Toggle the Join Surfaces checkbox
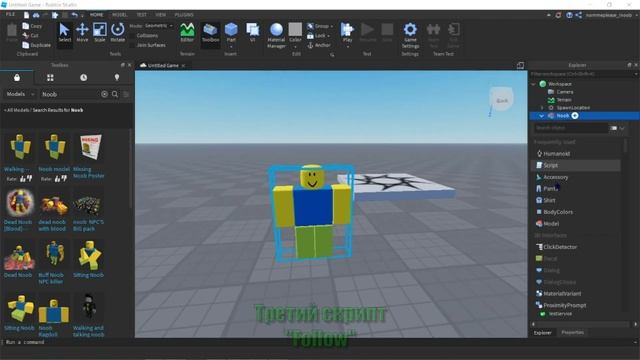The width and height of the screenshot is (640, 360). point(132,45)
